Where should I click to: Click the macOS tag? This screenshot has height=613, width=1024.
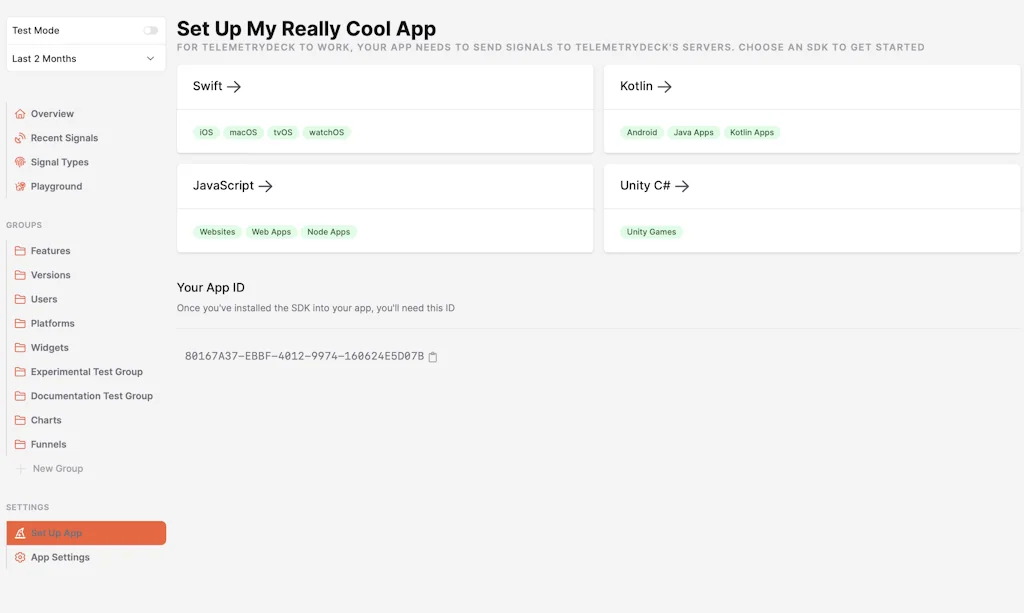pos(243,133)
